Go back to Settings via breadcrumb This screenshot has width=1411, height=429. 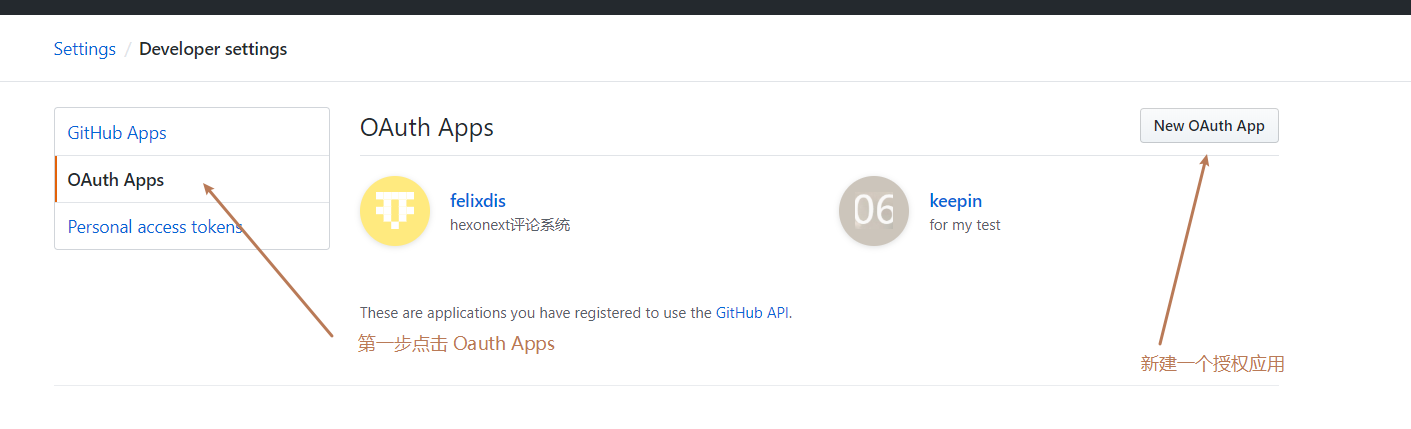tap(85, 49)
